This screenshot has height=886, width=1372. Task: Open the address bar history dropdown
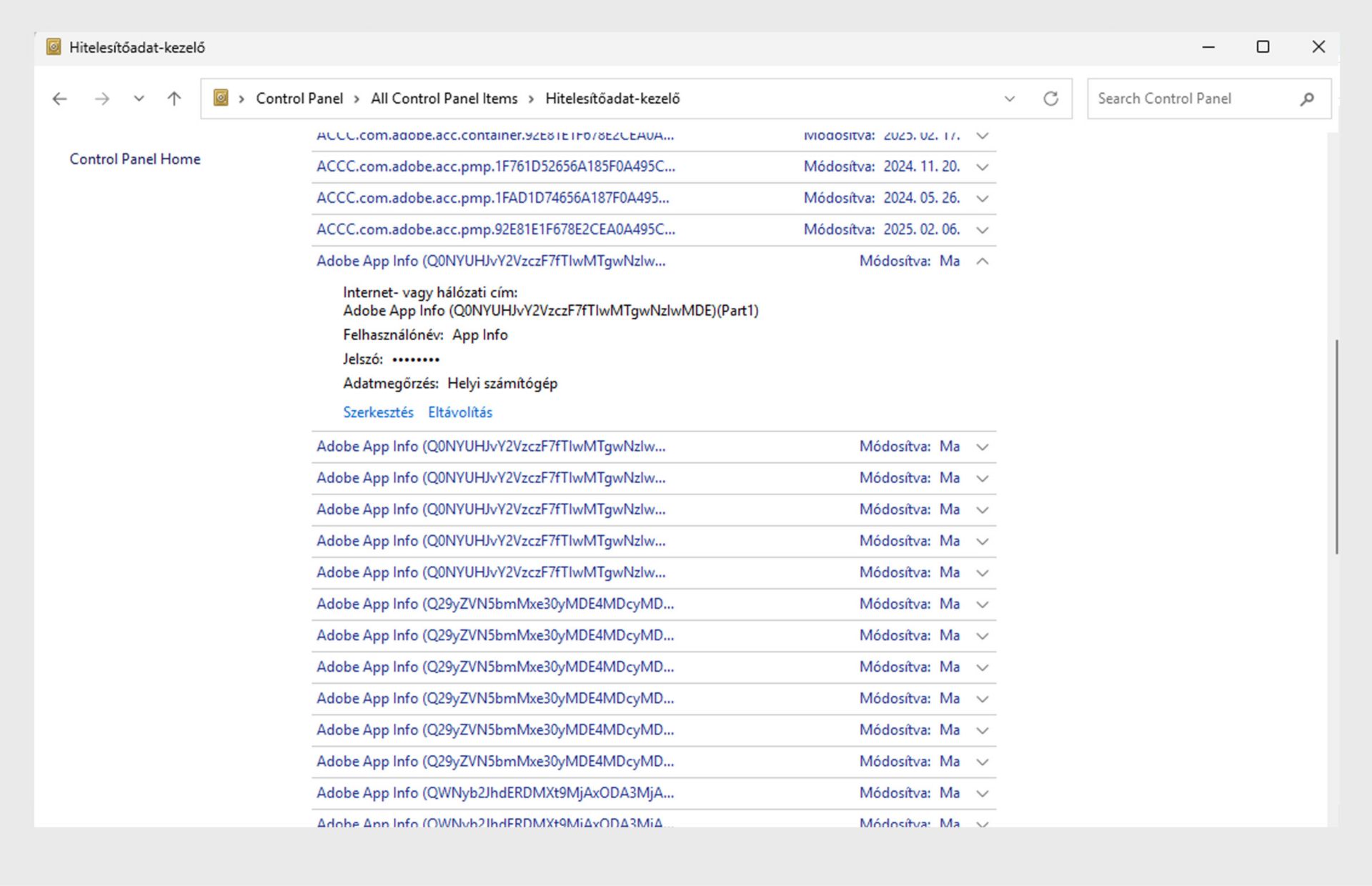pyautogui.click(x=1009, y=99)
